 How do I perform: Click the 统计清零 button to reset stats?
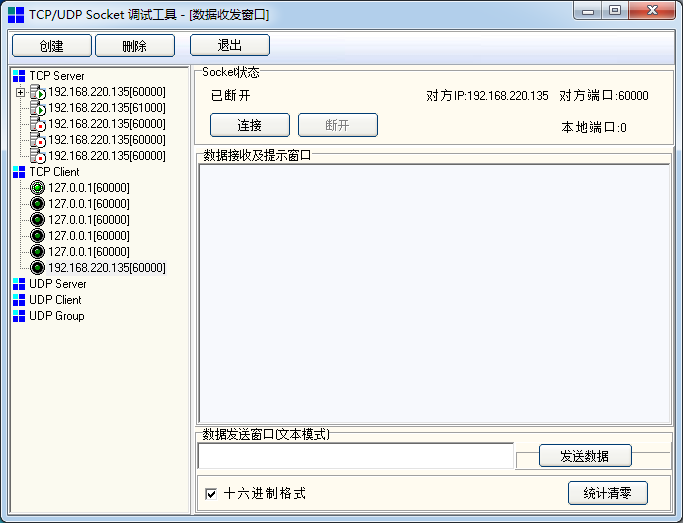tap(608, 493)
